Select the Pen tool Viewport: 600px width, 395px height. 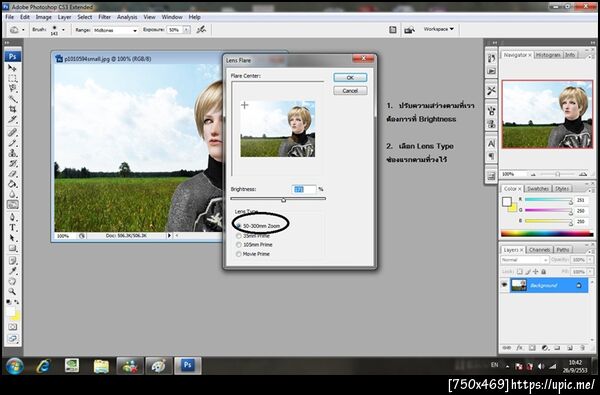pyautogui.click(x=12, y=217)
